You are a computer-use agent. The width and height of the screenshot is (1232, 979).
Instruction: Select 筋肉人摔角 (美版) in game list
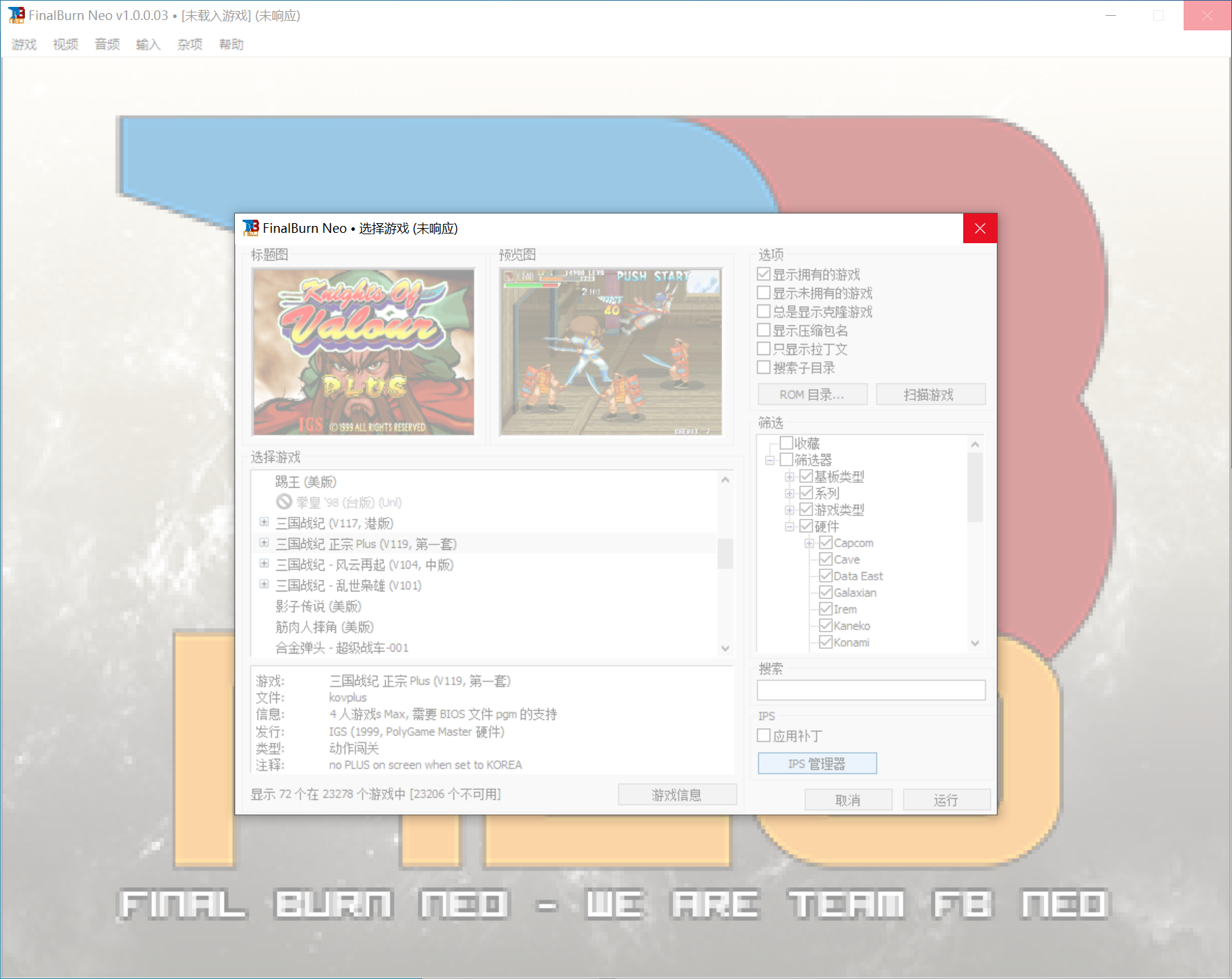(x=325, y=627)
